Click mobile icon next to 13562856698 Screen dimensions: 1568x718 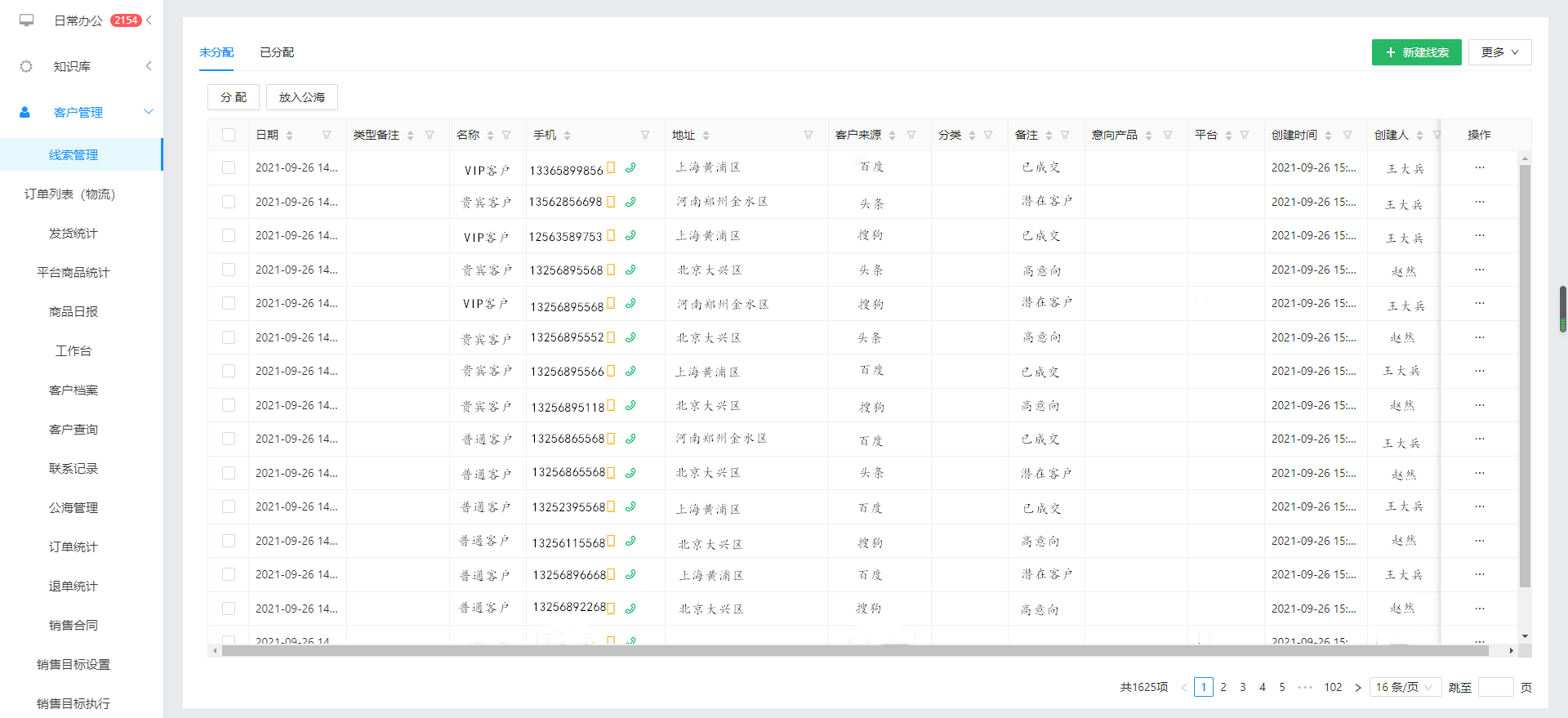611,202
